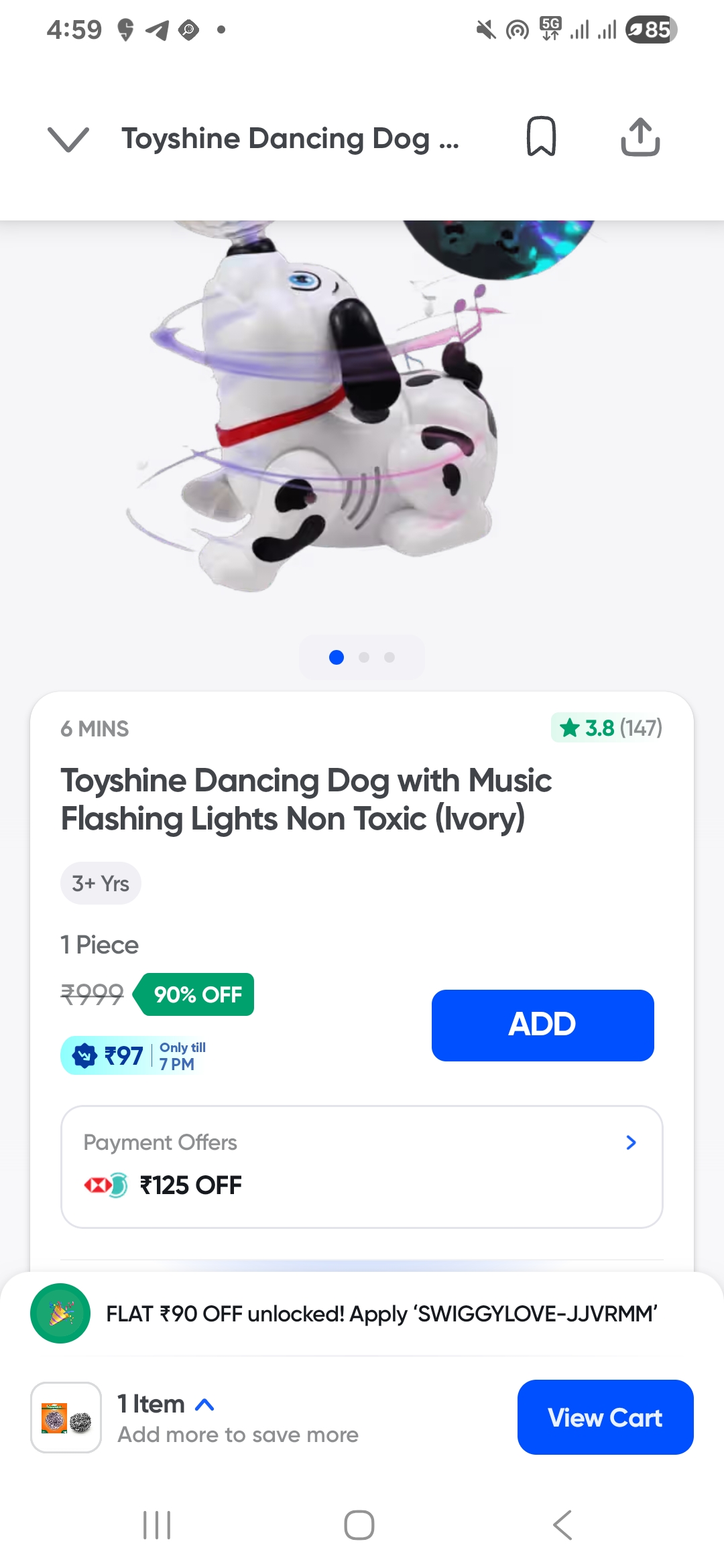Switch to the second carousel image dot
The height and width of the screenshot is (1568, 724).
(x=364, y=657)
